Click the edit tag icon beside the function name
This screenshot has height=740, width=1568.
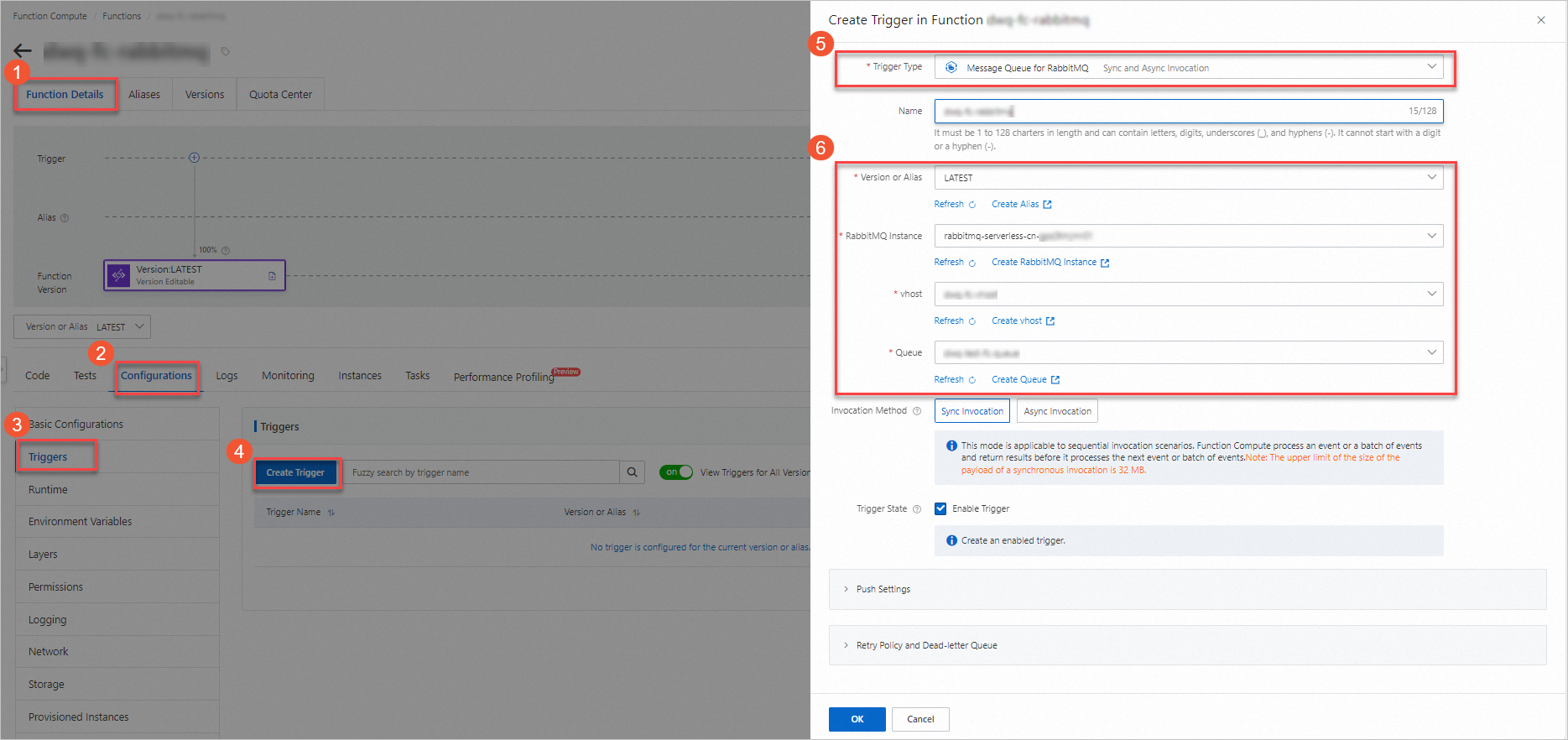click(225, 52)
